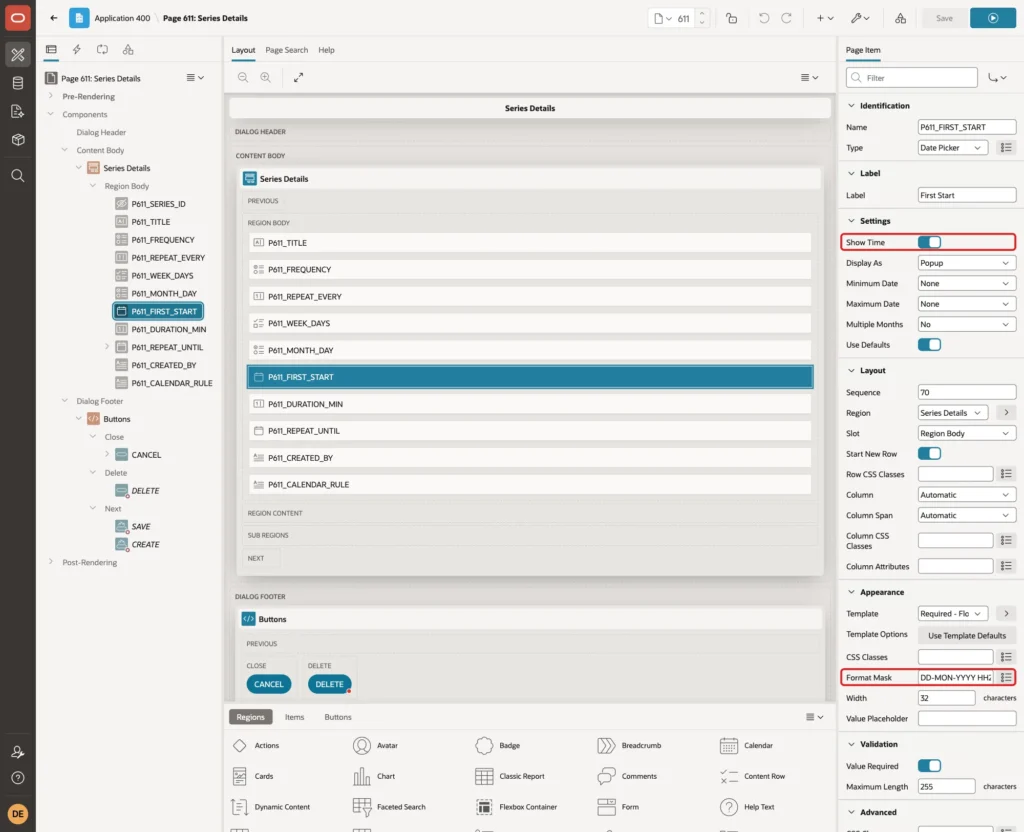The height and width of the screenshot is (832, 1024).
Task: Open the Shared Components tab in tree pane
Action: (128, 50)
